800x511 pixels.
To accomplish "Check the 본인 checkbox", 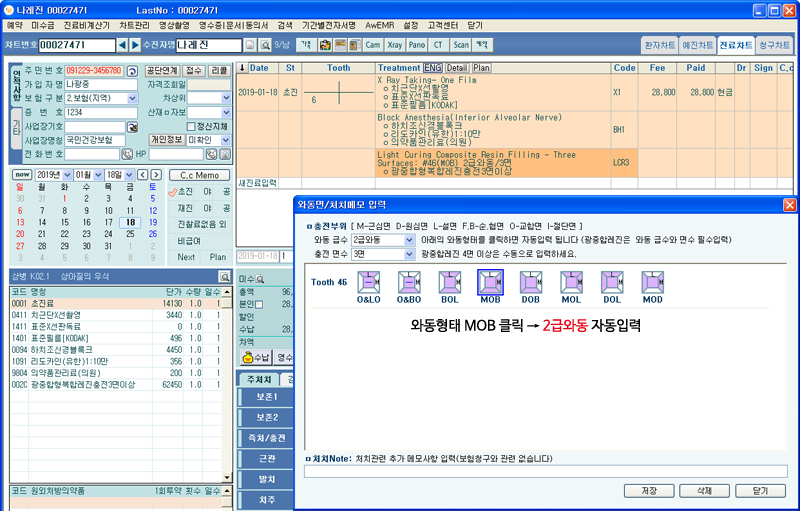I will coord(259,304).
